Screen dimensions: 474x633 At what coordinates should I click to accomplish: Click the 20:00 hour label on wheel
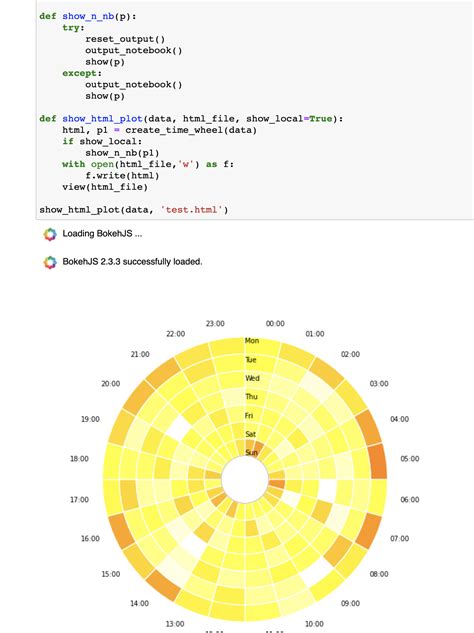[111, 384]
